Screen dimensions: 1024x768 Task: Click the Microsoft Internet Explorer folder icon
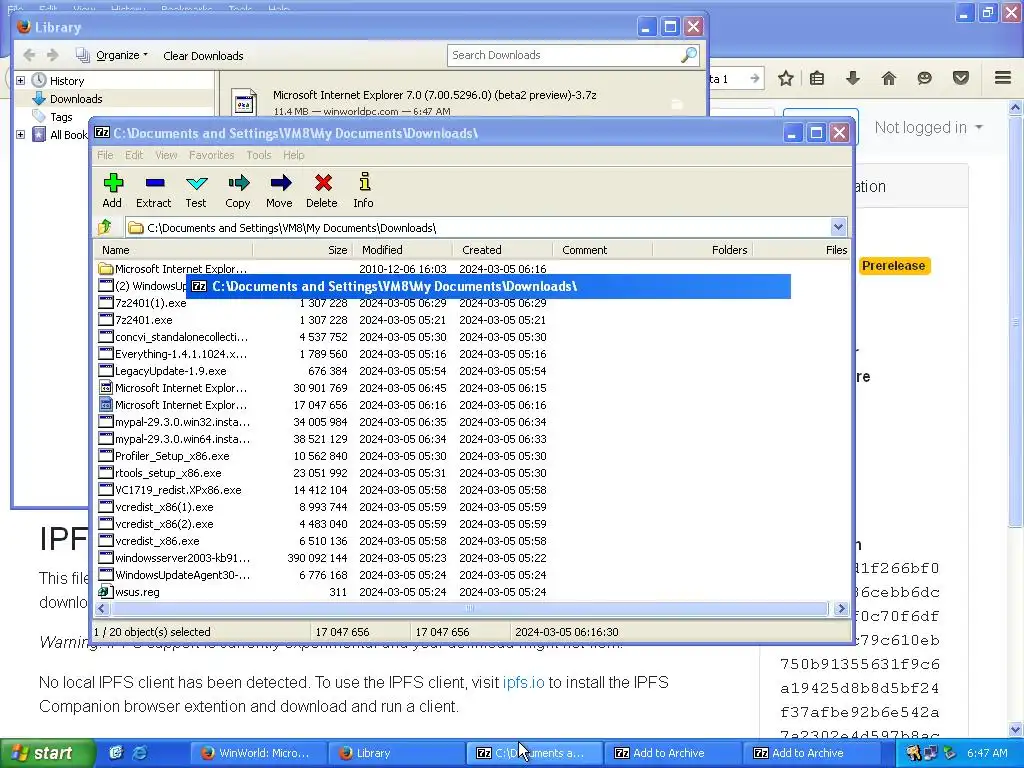pos(106,268)
